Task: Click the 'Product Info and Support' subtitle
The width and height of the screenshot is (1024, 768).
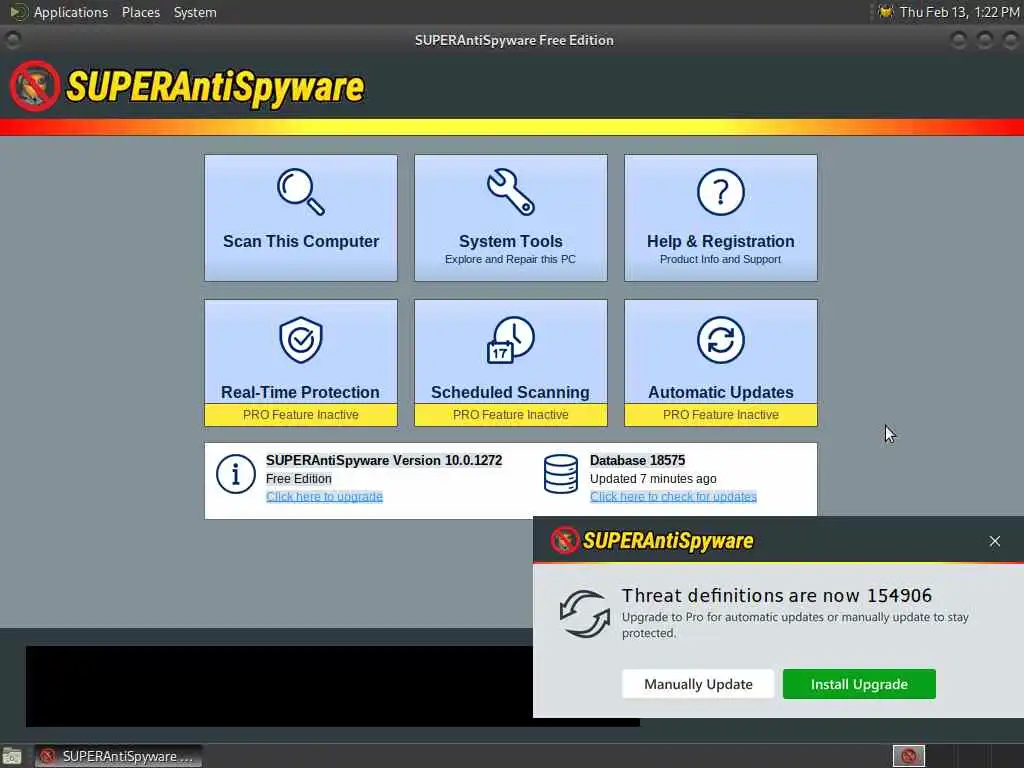Action: tap(720, 259)
